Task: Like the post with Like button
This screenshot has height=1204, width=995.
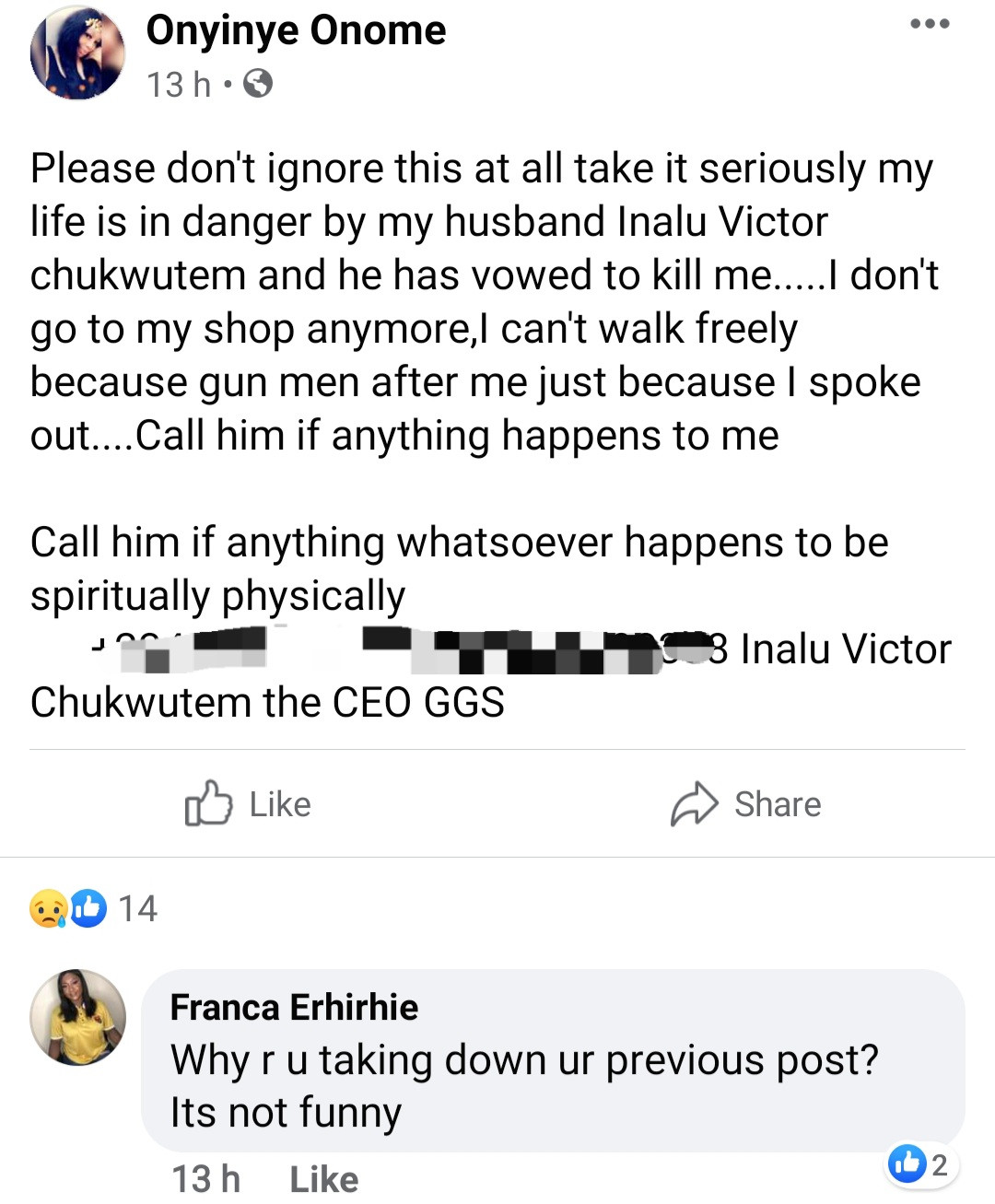Action: pyautogui.click(x=248, y=803)
